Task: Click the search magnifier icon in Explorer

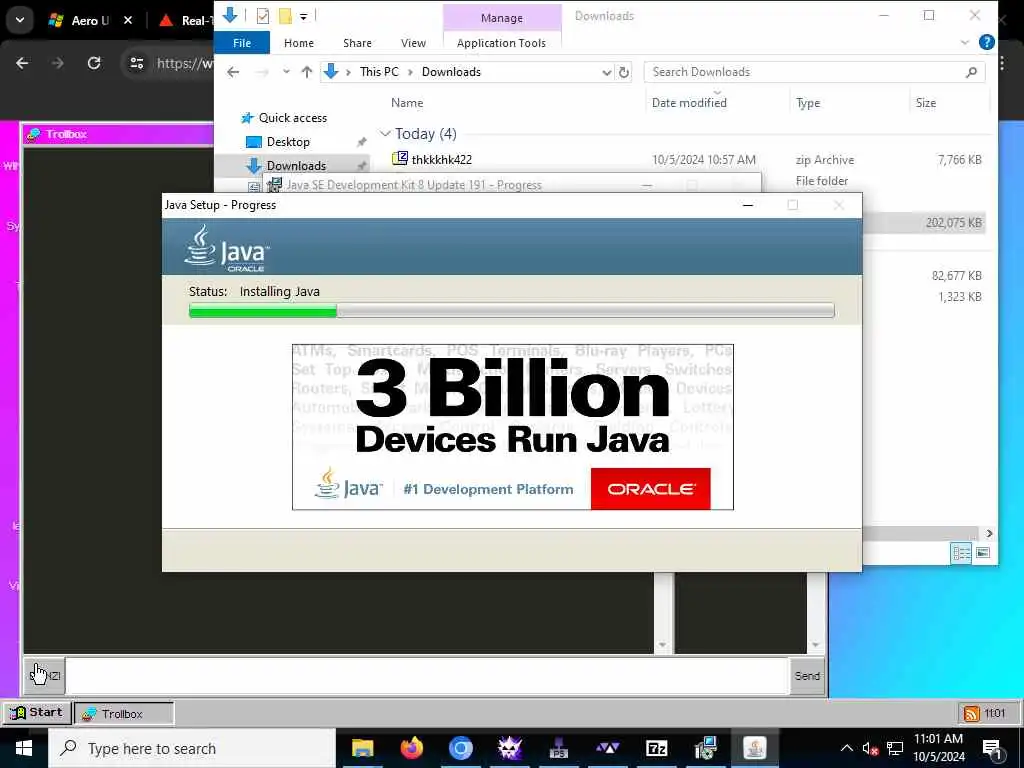Action: pos(972,72)
